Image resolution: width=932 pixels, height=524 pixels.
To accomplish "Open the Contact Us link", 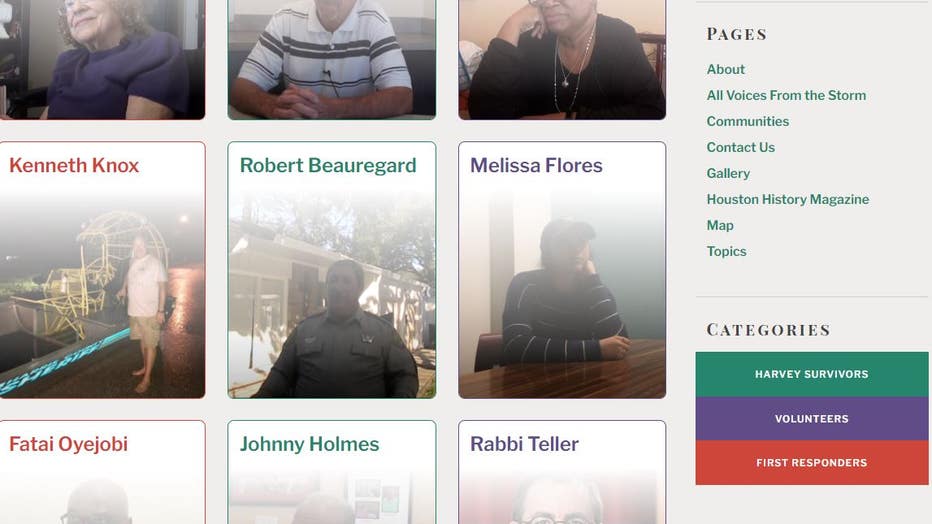I will pyautogui.click(x=740, y=147).
